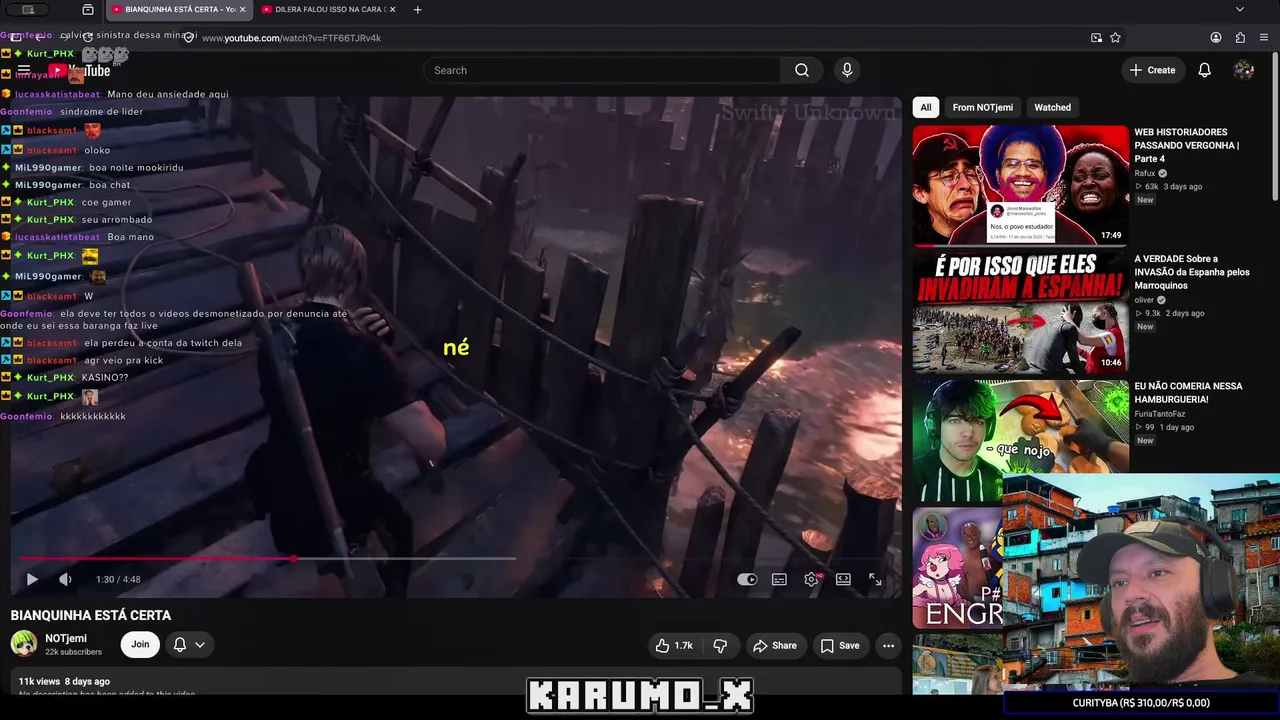This screenshot has width=1280, height=720.
Task: Dislike this video
Action: (720, 646)
